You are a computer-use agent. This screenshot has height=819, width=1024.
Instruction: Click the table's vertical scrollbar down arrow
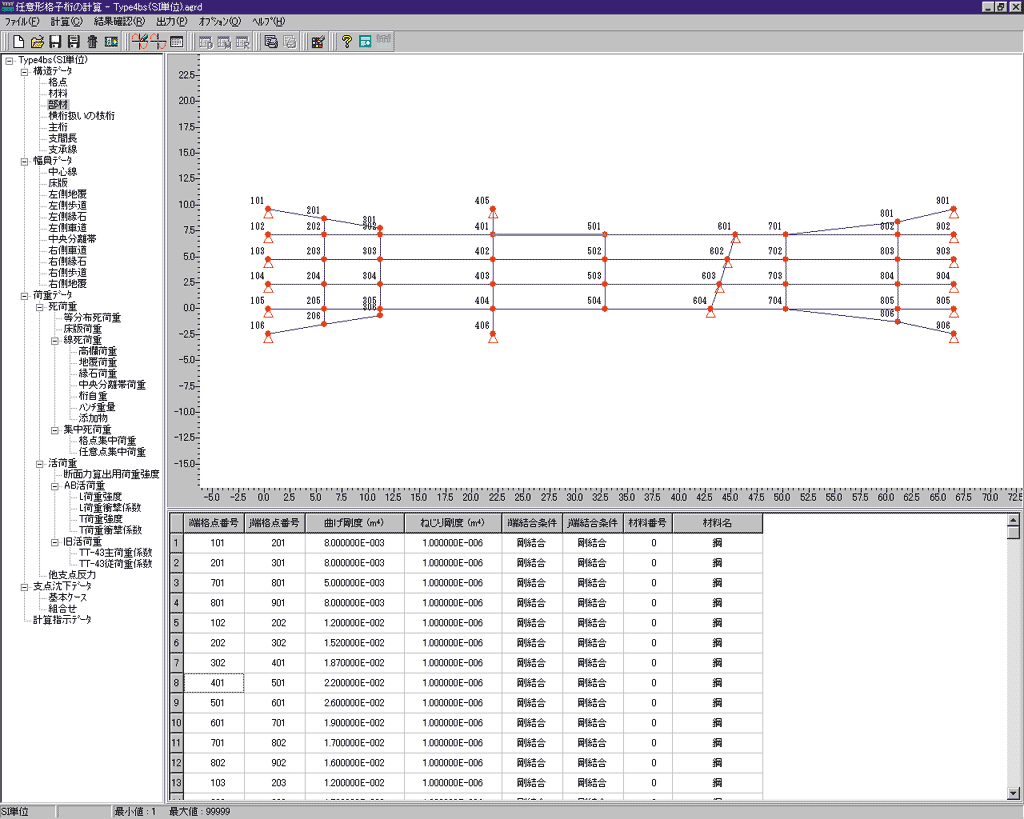coord(1015,793)
